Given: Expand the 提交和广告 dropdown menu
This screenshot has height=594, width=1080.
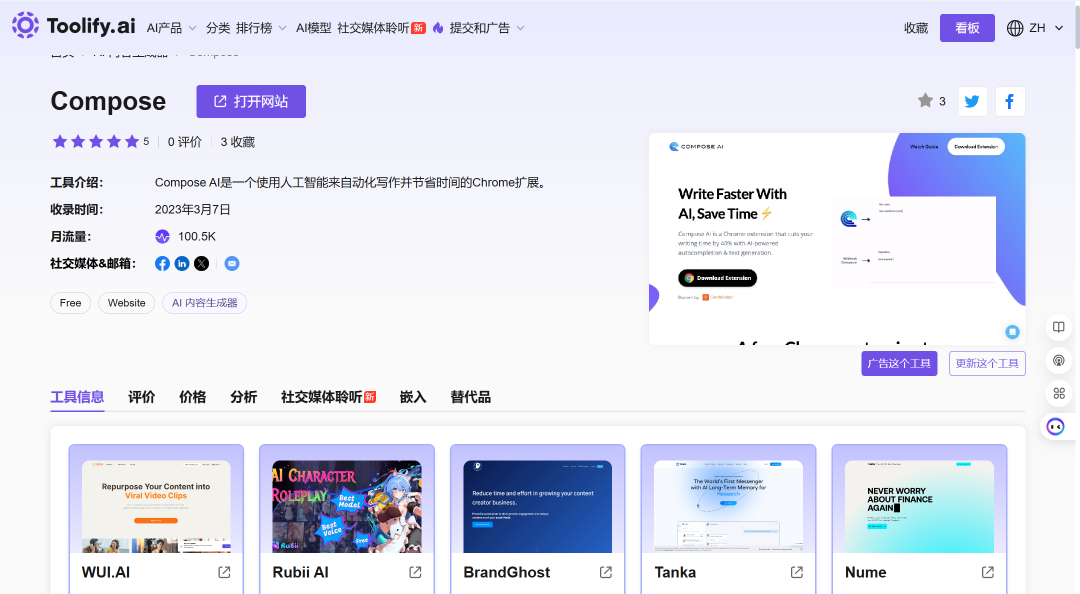Looking at the screenshot, I should point(487,28).
